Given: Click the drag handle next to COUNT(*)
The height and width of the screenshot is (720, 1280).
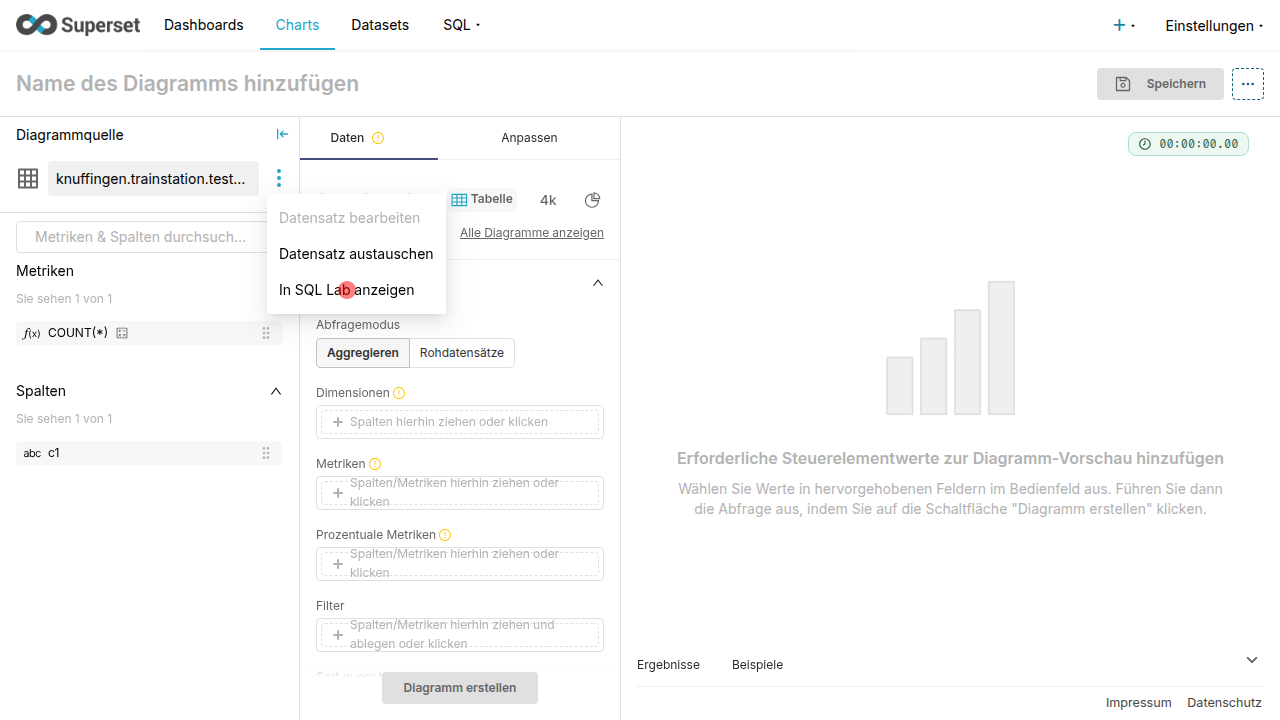Looking at the screenshot, I should click(266, 333).
